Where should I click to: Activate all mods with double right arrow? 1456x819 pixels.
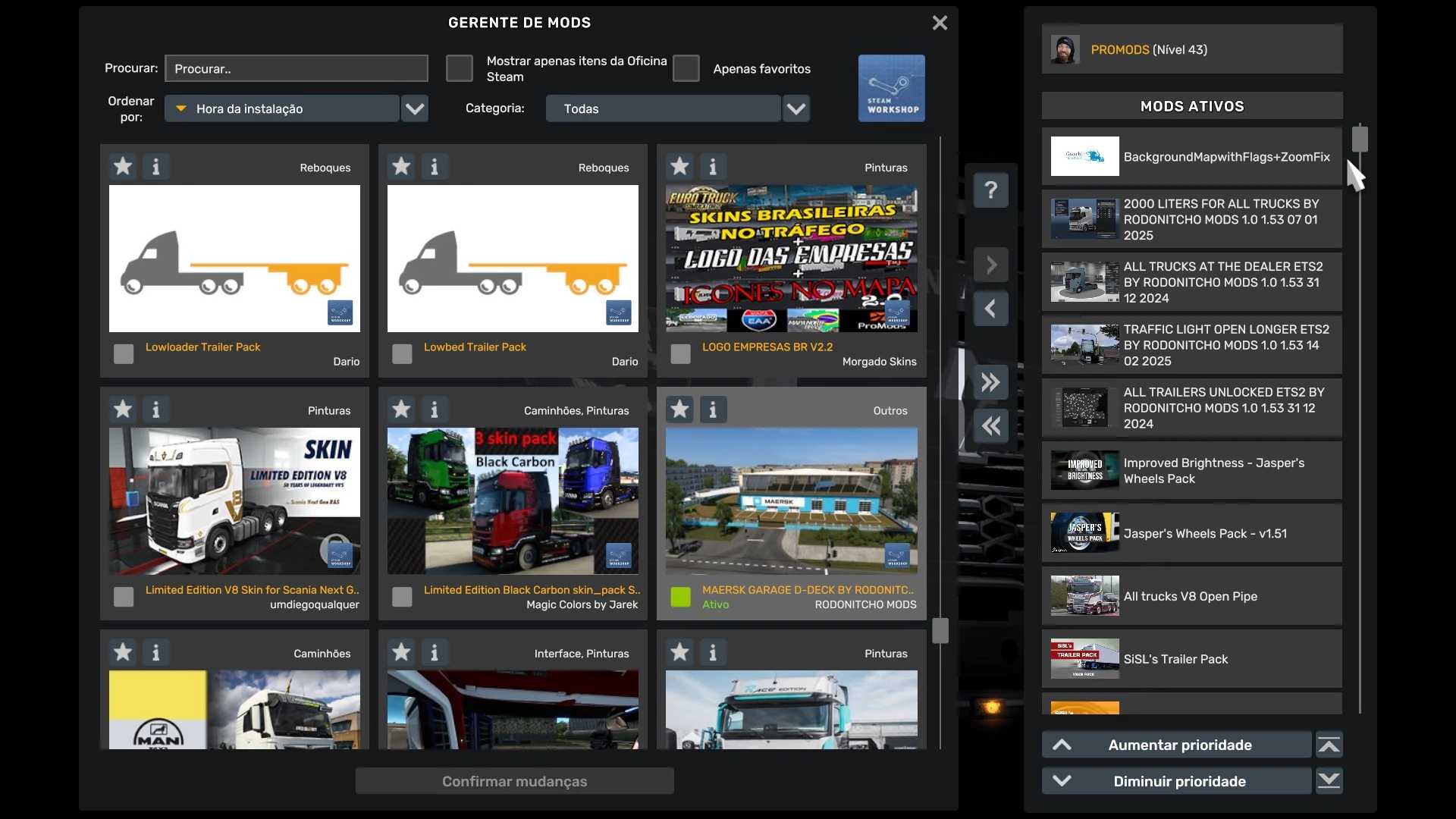990,381
